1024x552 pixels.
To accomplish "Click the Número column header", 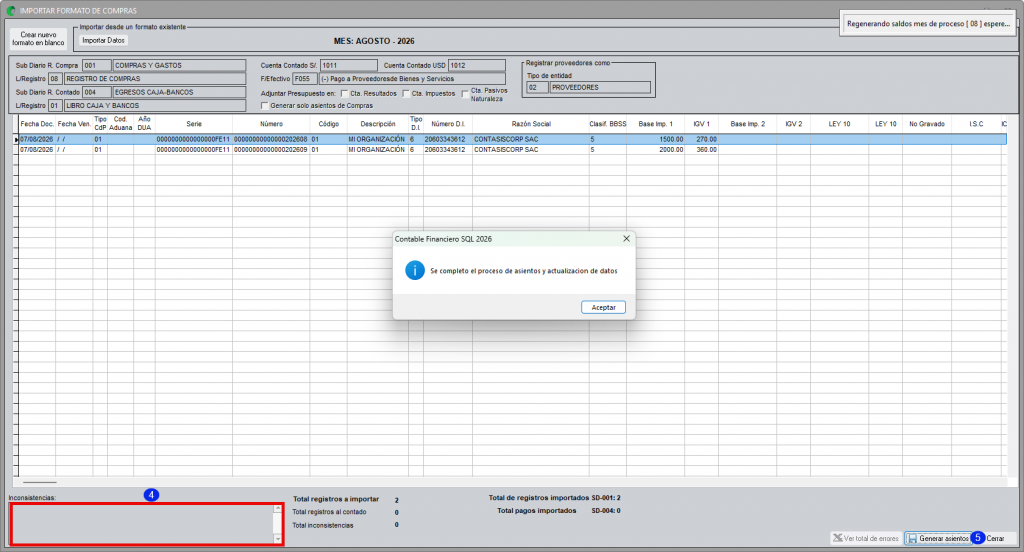I will 271,123.
